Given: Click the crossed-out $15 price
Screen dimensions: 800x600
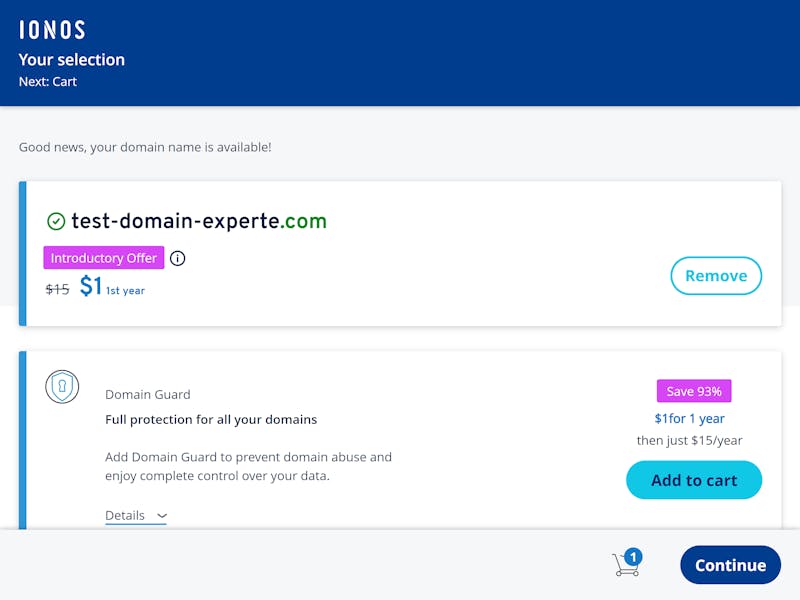Looking at the screenshot, I should point(57,289).
